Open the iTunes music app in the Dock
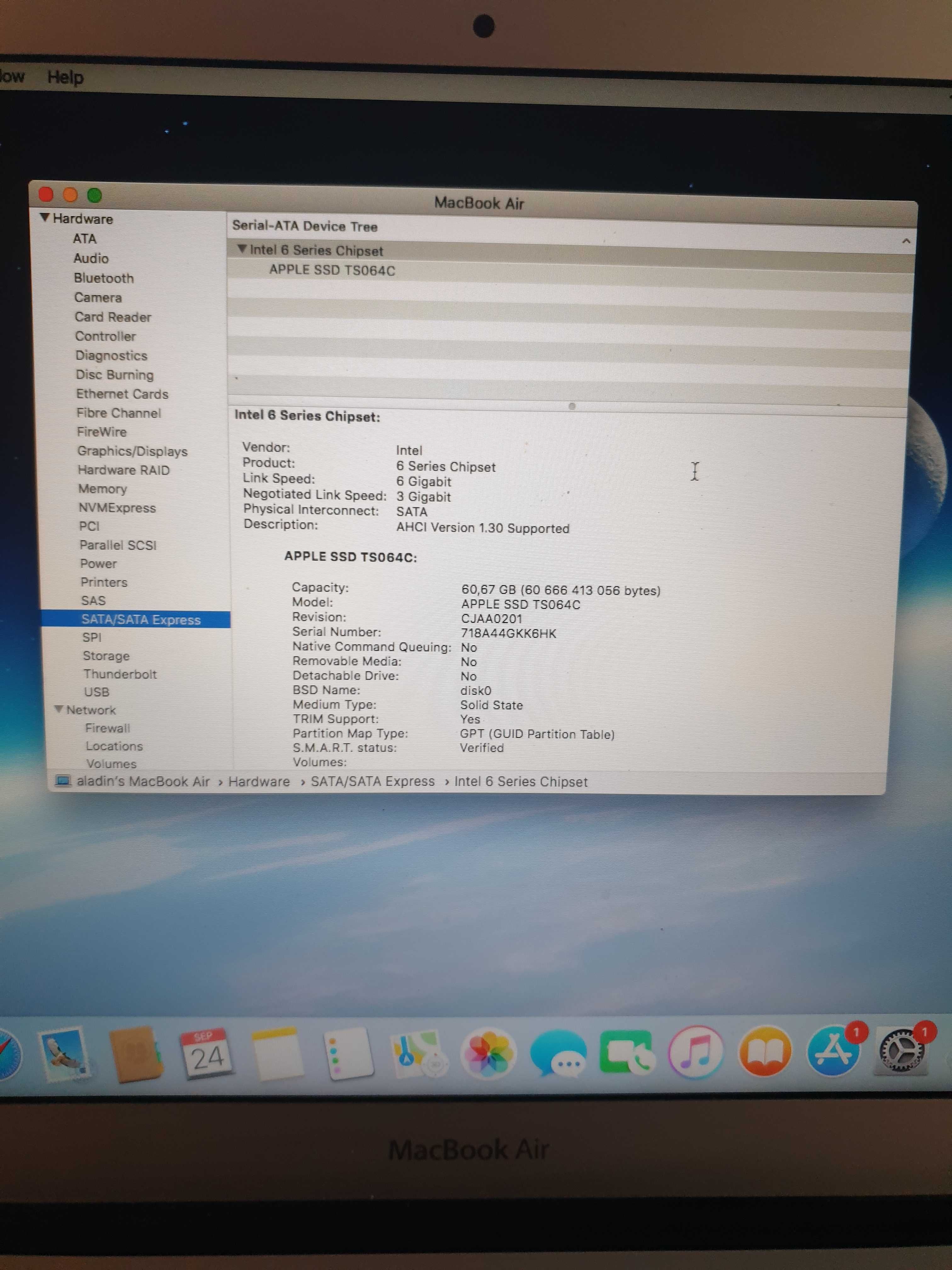This screenshot has height=1270, width=952. click(695, 1052)
